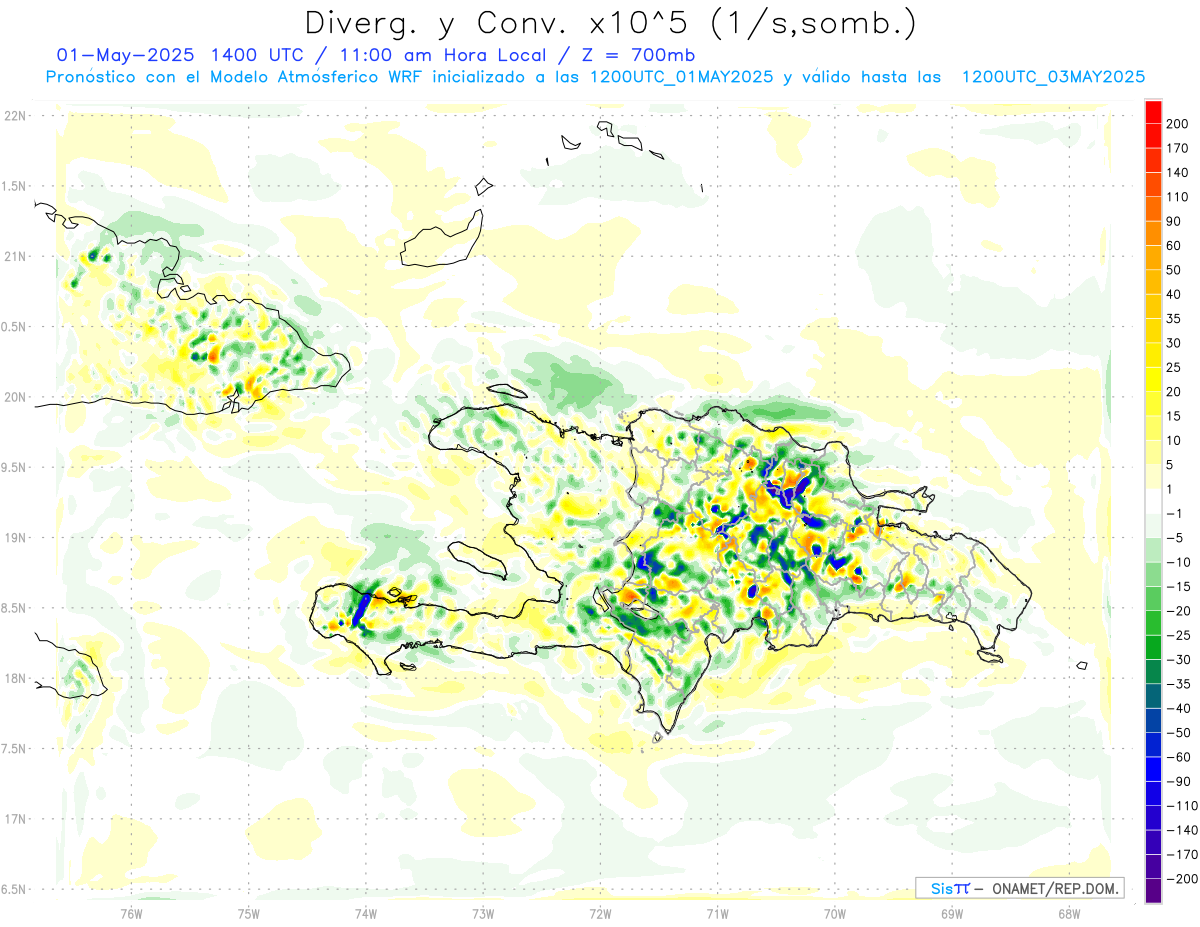Click the positive '140' colorbar value
The width and height of the screenshot is (1200, 927).
1179,173
